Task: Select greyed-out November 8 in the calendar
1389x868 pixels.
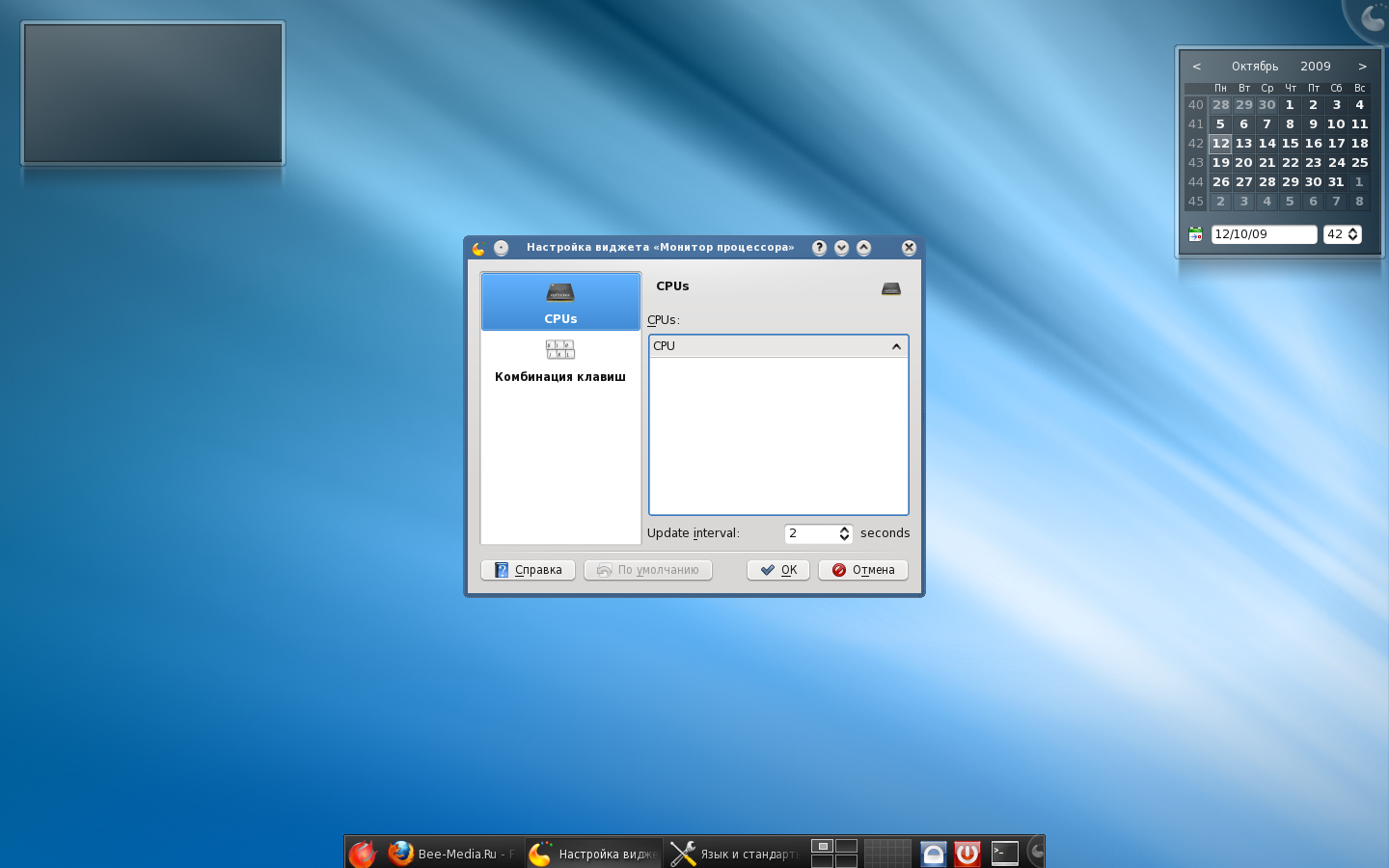Action: tap(1359, 202)
